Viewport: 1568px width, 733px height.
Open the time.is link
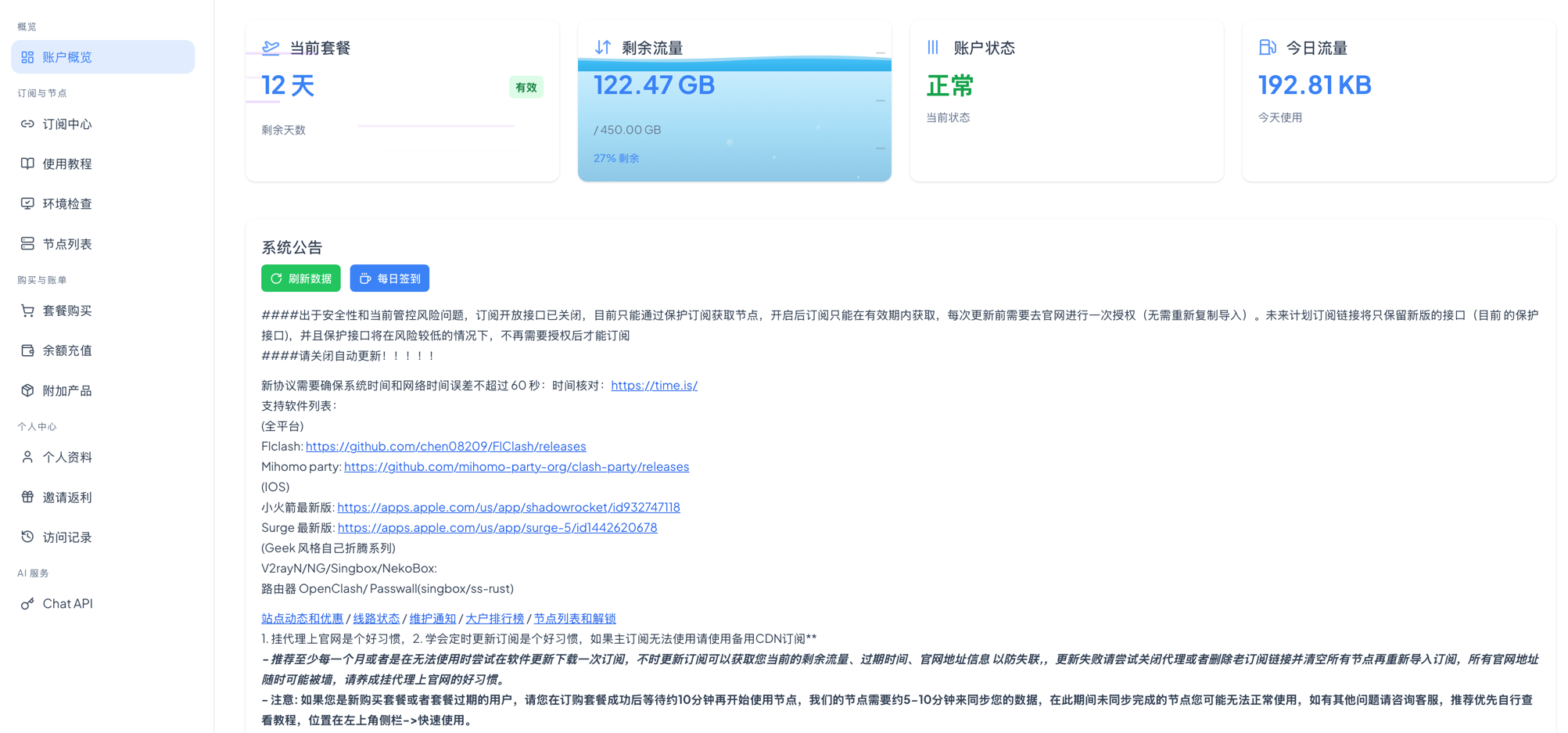(x=654, y=386)
